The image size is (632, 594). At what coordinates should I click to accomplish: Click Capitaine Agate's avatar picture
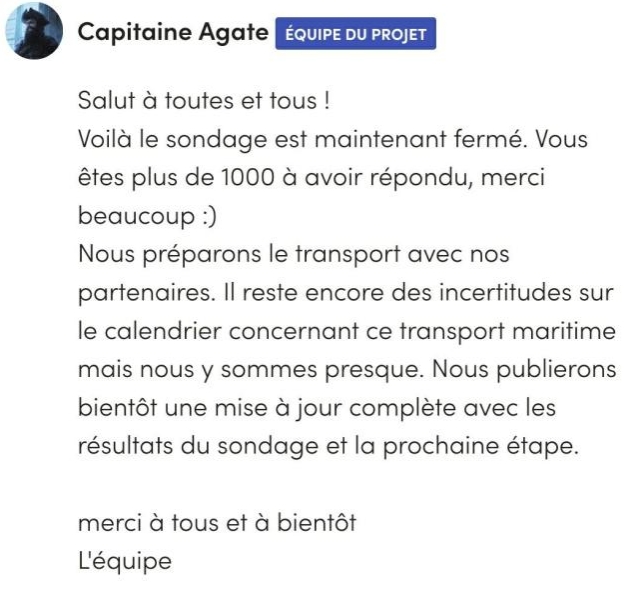coord(35,33)
